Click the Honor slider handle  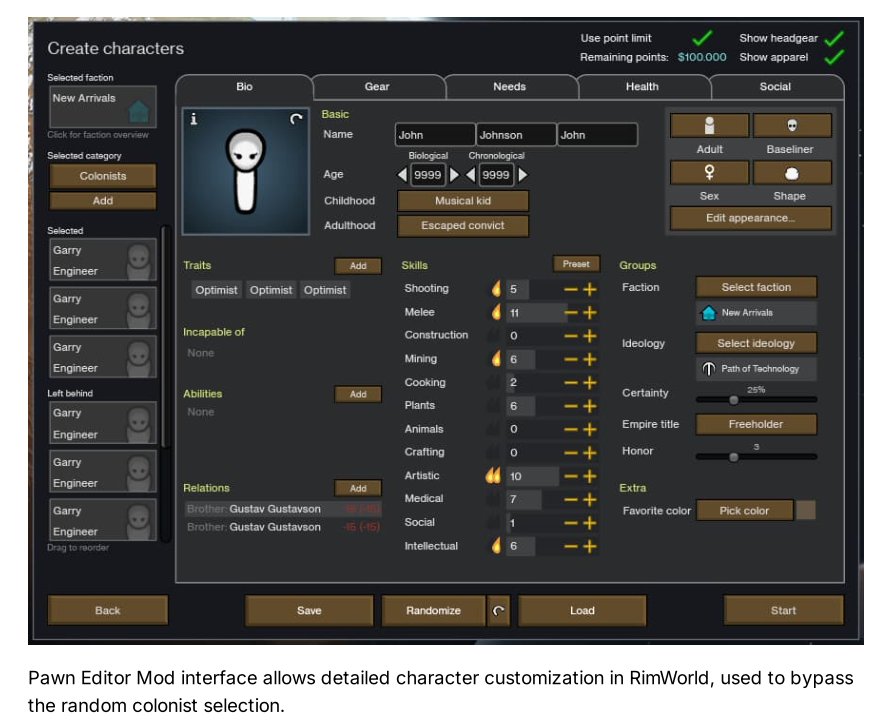[734, 457]
